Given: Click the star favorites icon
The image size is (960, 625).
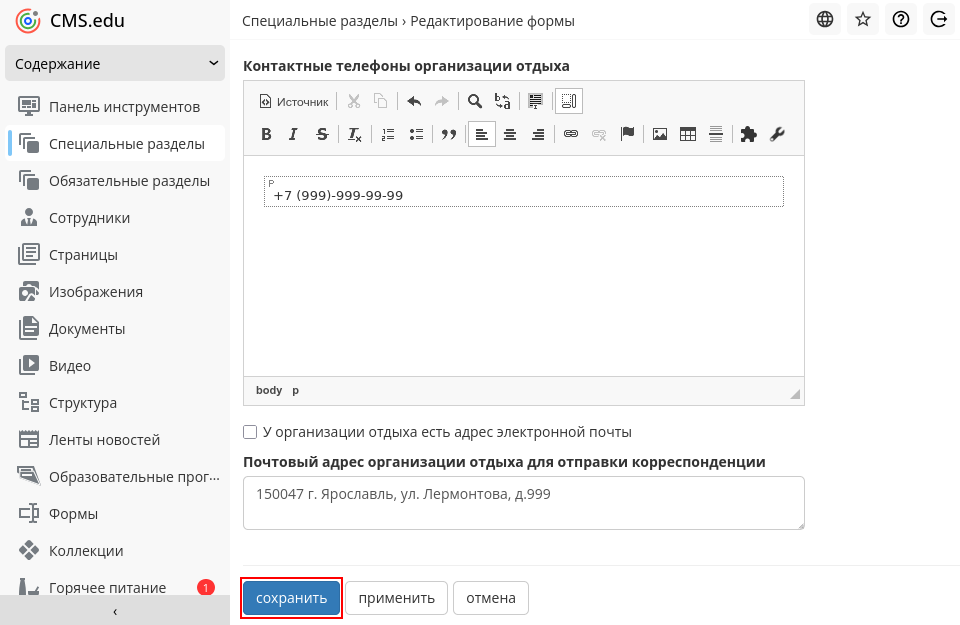Looking at the screenshot, I should coord(863,20).
